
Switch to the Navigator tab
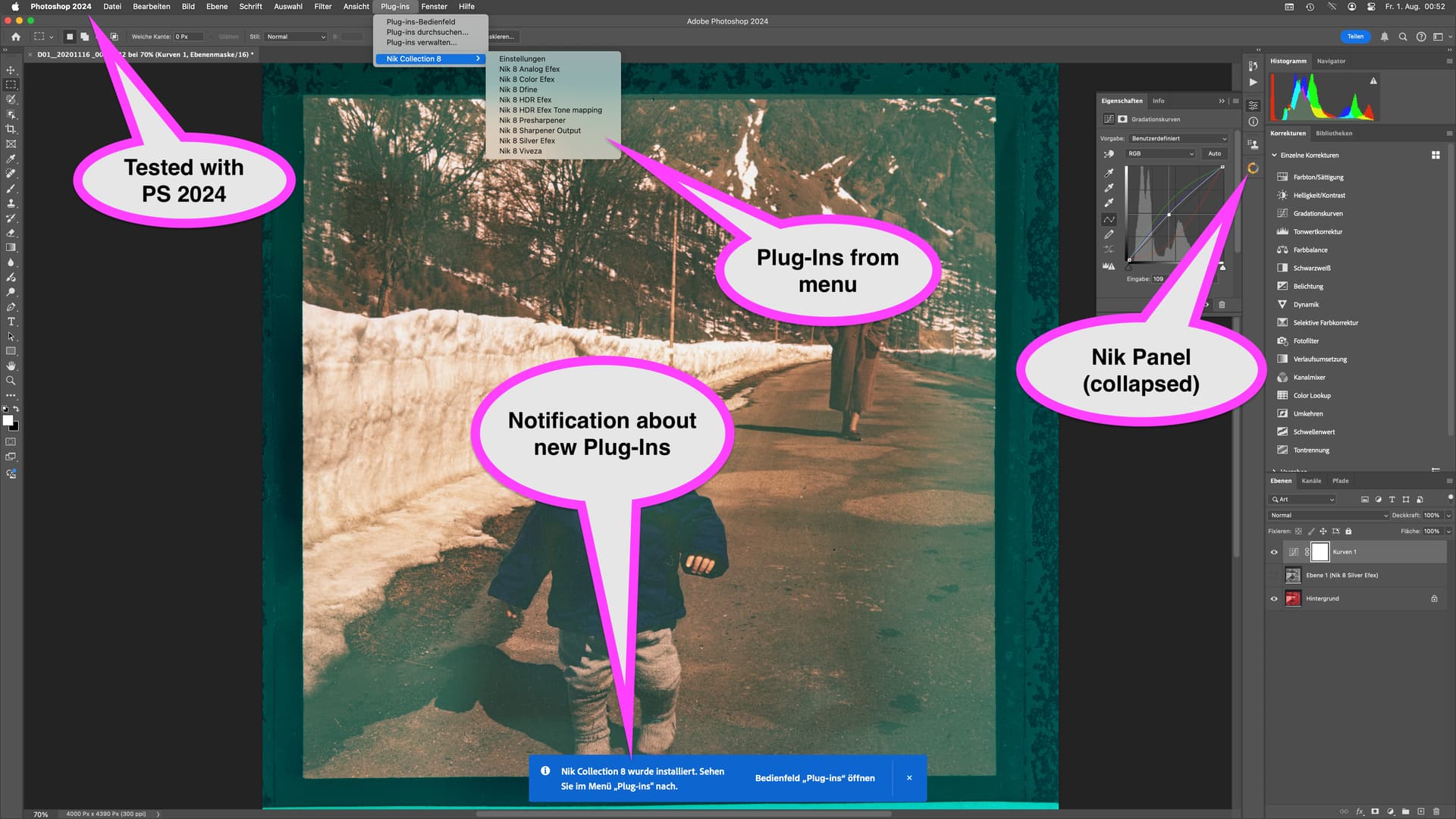click(x=1331, y=61)
